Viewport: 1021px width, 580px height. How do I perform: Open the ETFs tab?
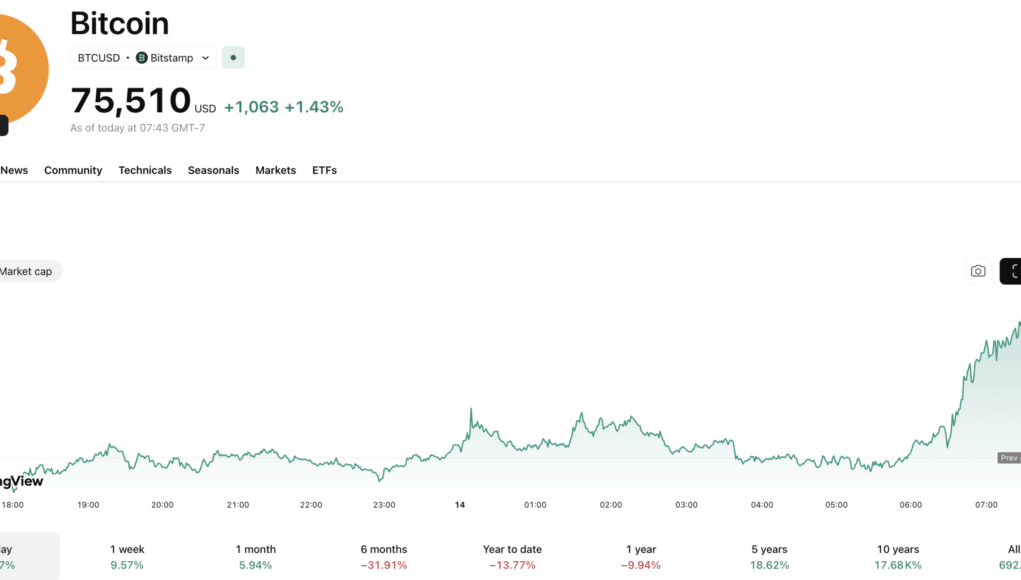(324, 170)
